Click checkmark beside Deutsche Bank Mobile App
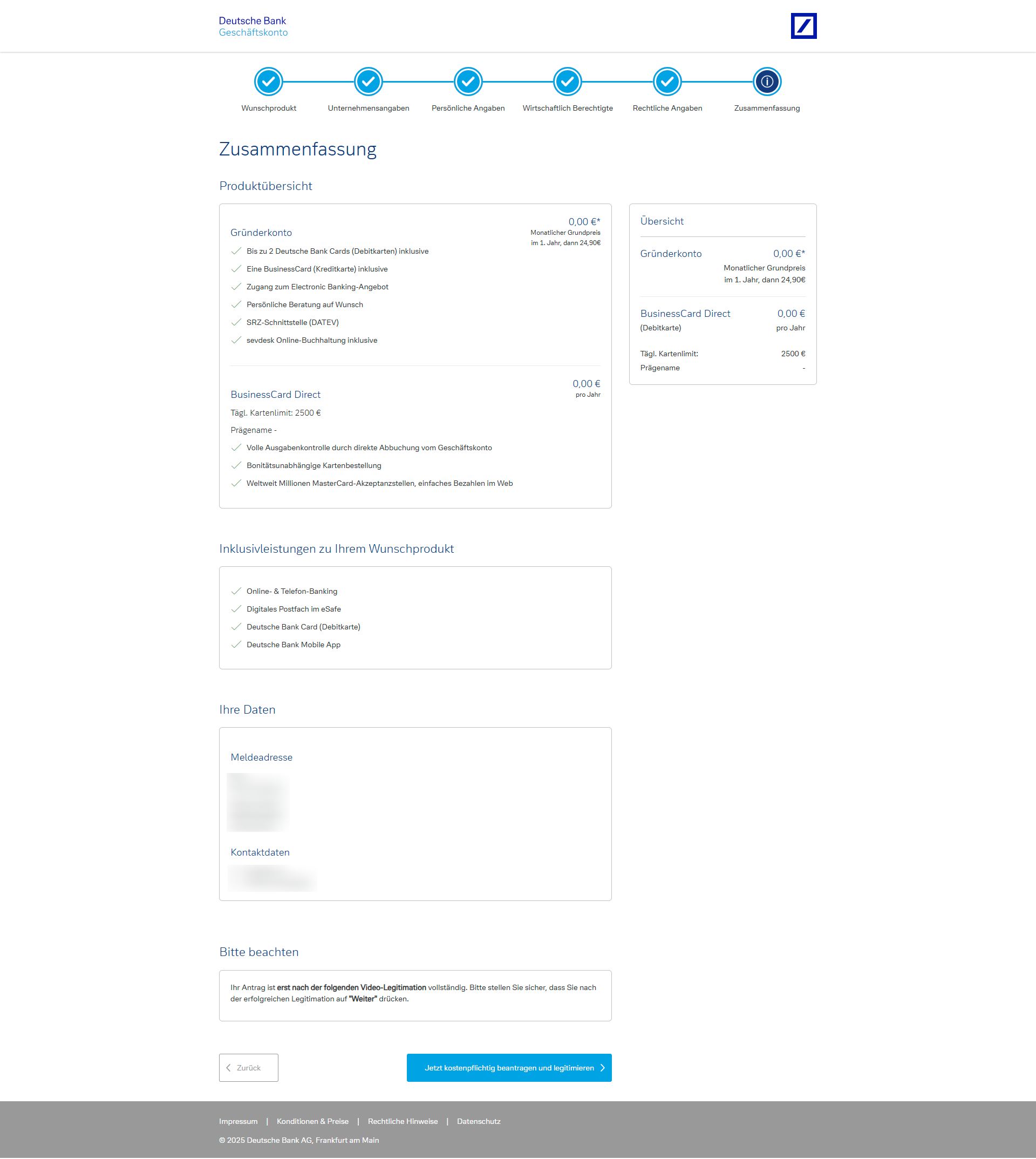1036x1159 pixels. [x=236, y=645]
